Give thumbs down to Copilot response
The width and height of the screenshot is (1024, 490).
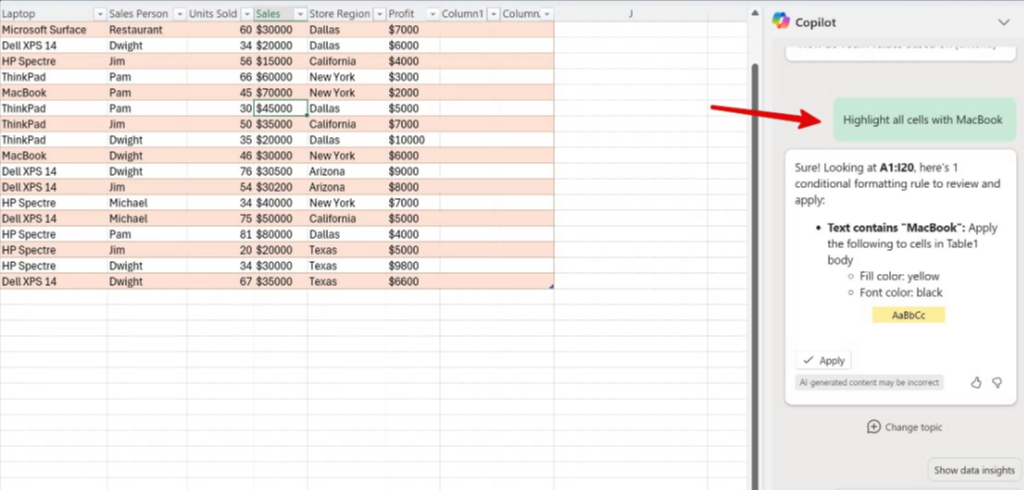point(997,382)
